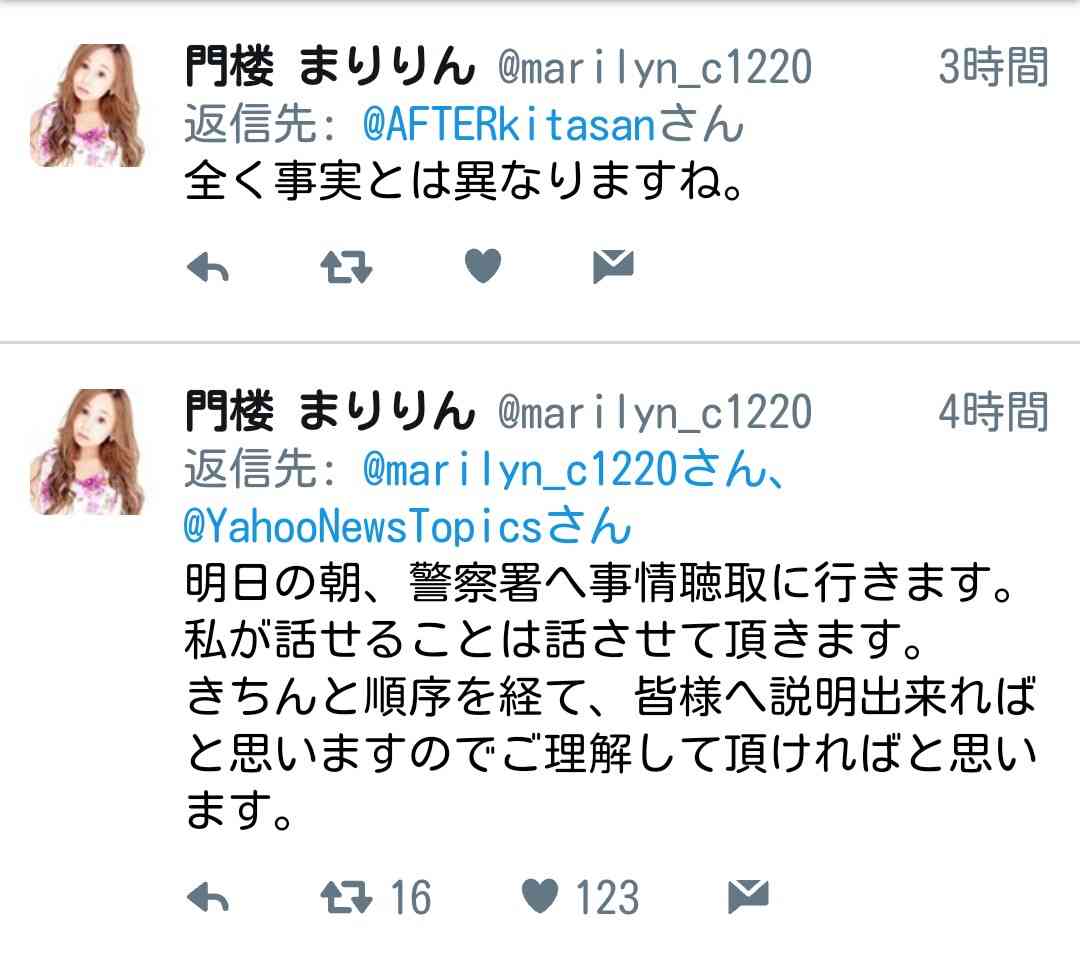Retweet the tweet with 16 retweets

click(346, 897)
